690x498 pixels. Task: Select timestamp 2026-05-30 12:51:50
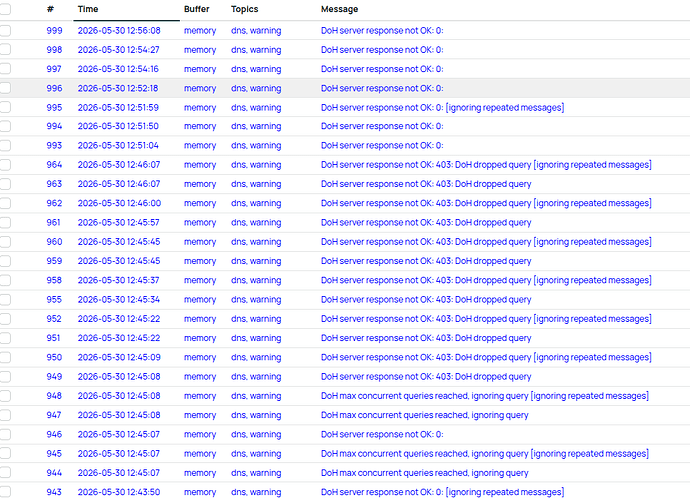[x=118, y=126]
